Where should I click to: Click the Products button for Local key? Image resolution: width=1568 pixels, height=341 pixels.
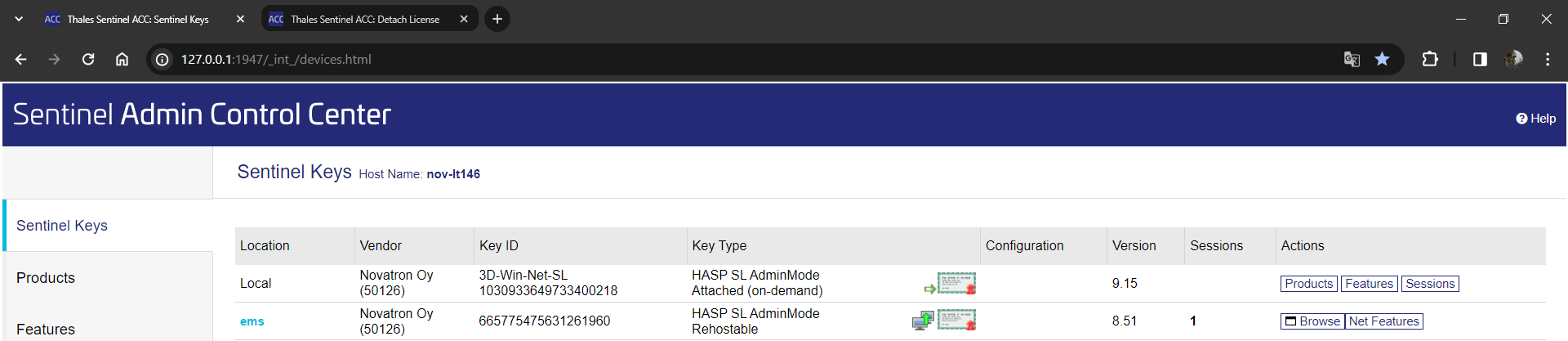click(x=1308, y=284)
